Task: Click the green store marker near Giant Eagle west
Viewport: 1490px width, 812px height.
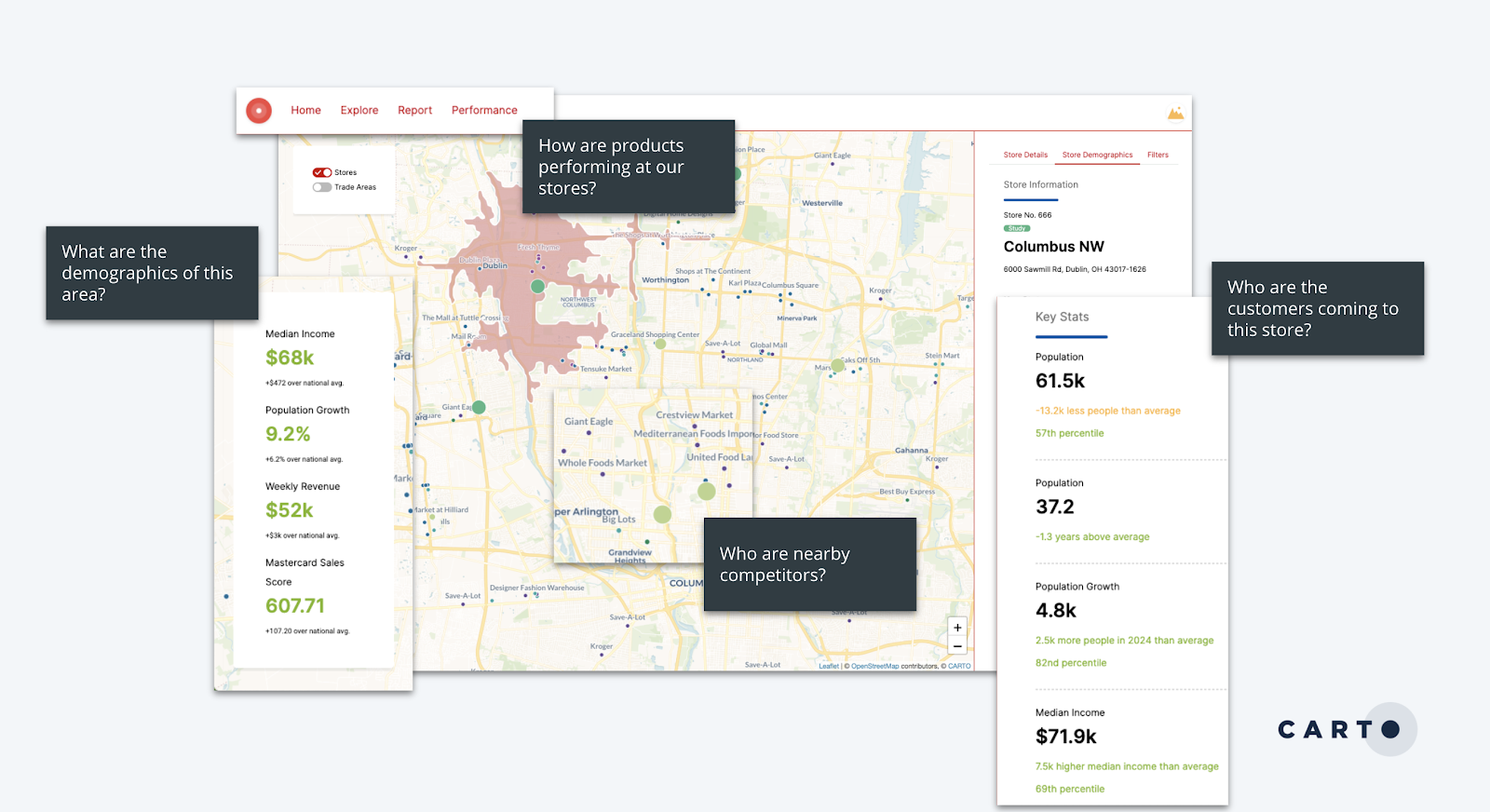Action: [479, 407]
